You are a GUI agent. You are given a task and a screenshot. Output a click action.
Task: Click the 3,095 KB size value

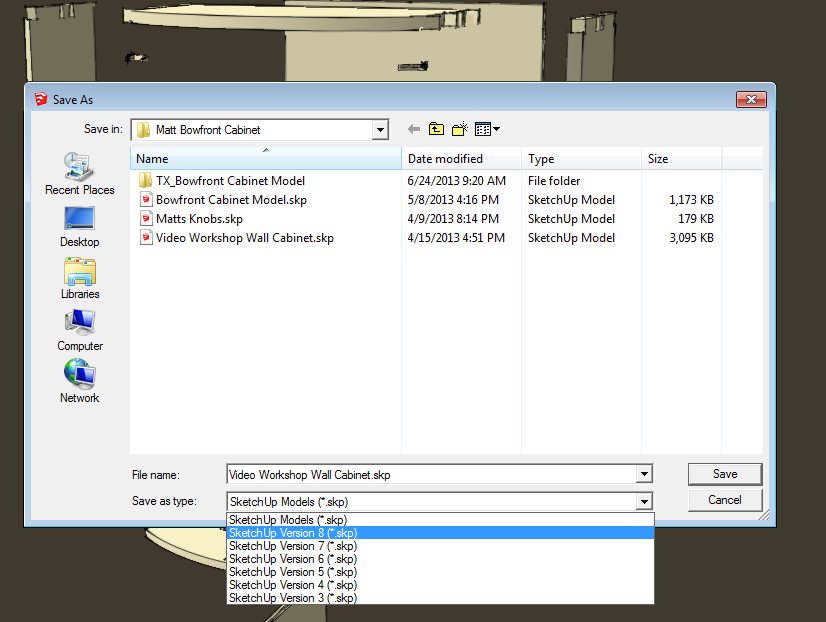click(691, 238)
